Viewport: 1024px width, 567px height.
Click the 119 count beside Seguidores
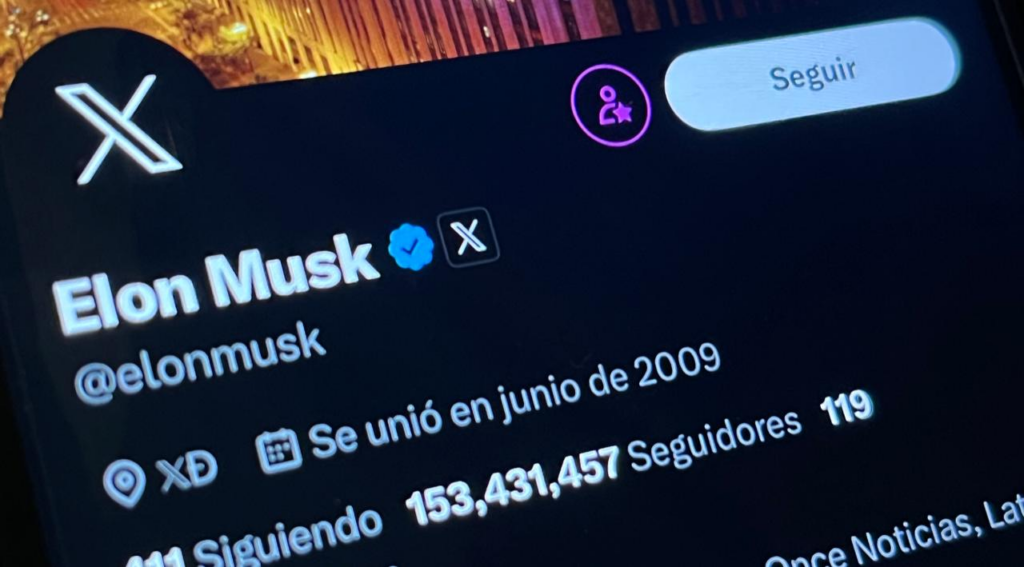pyautogui.click(x=846, y=408)
